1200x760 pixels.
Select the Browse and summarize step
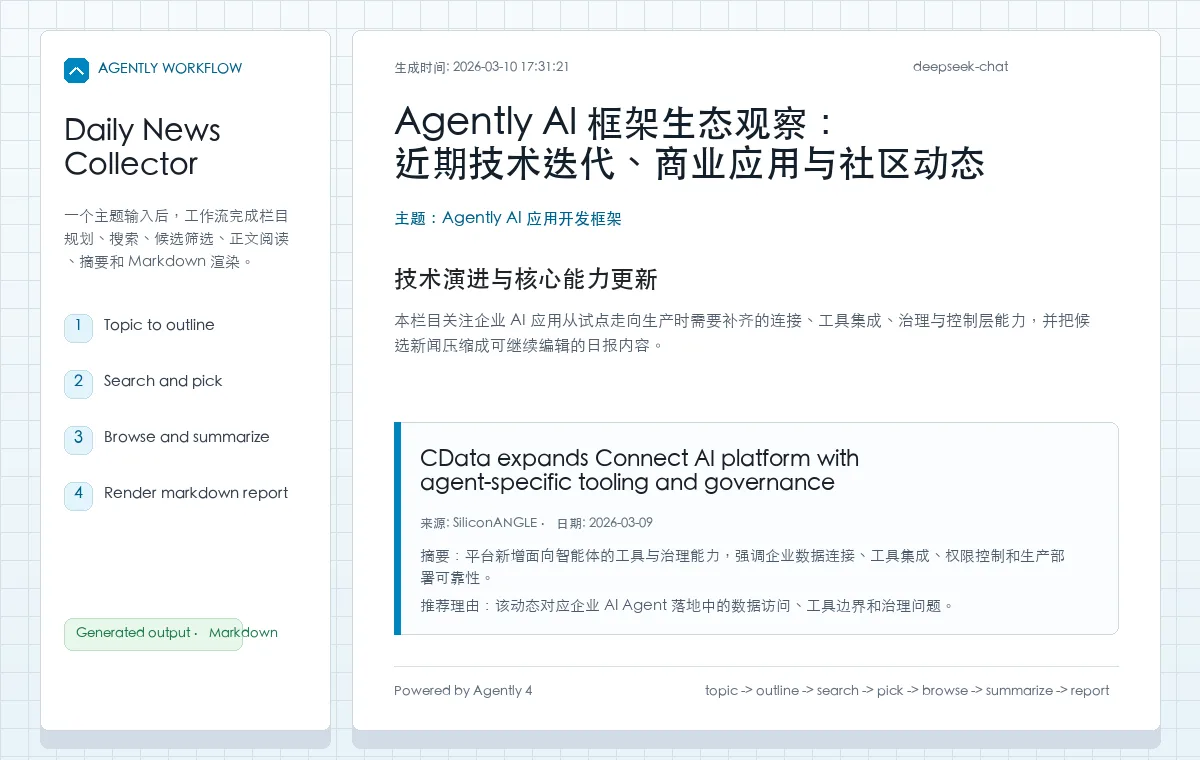pyautogui.click(x=186, y=437)
